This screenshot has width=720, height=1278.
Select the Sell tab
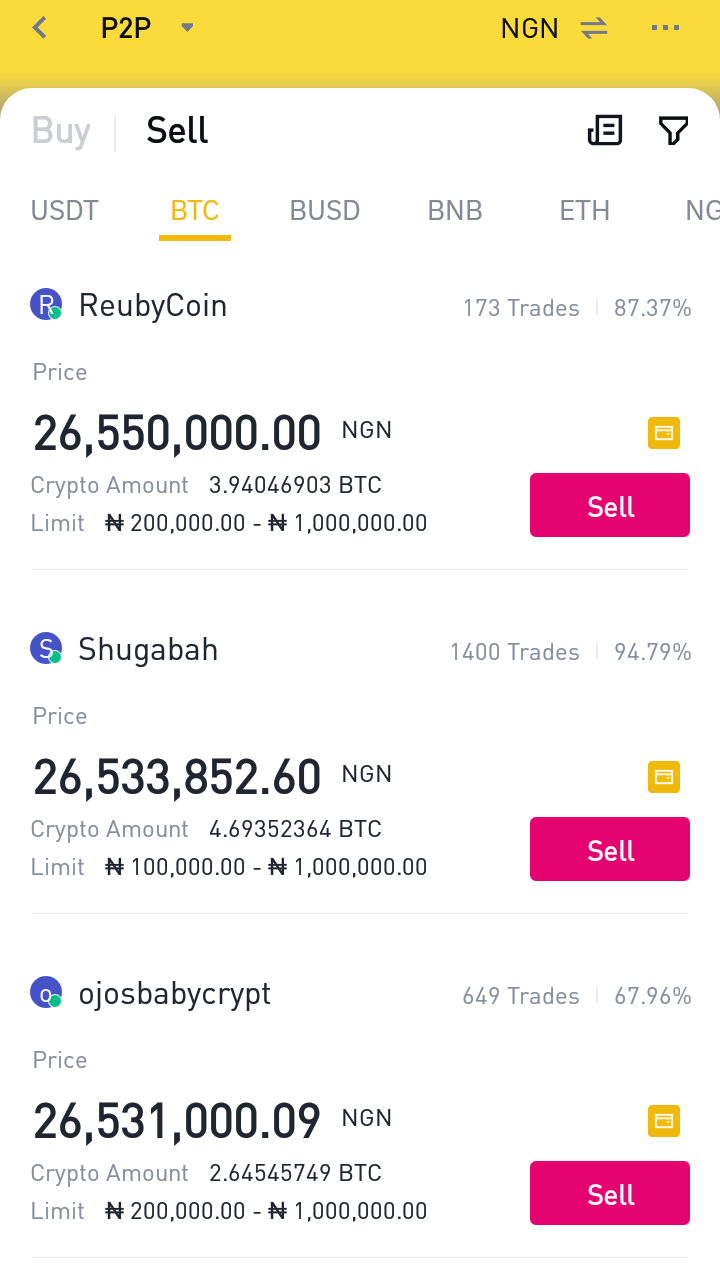[x=177, y=131]
